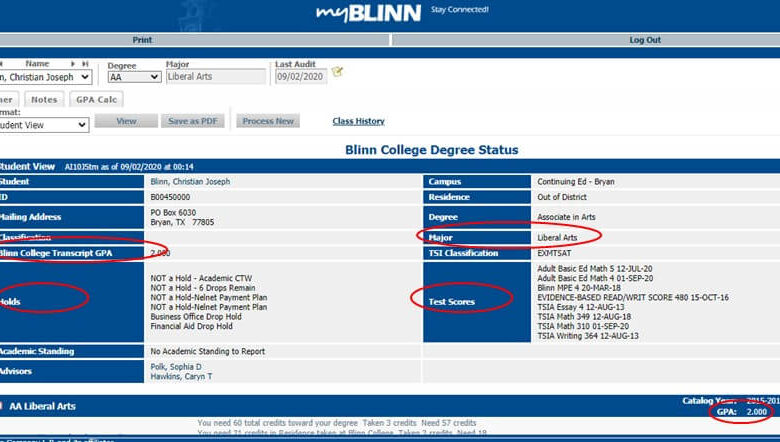
Task: Click TSIA Writing 364 test score
Action: 588,336
